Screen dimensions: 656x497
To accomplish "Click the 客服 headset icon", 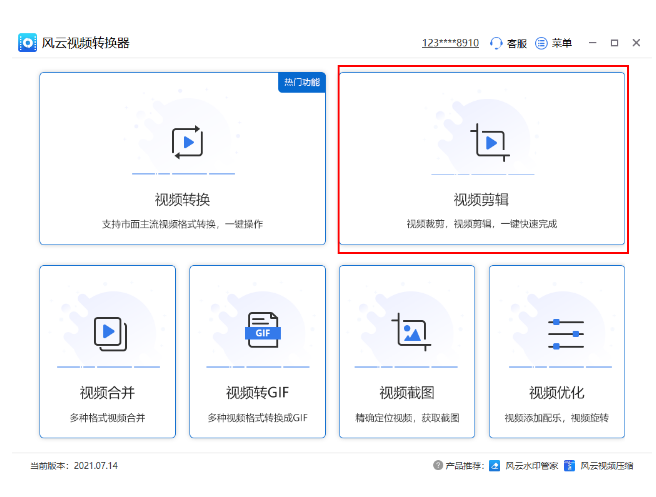I will pyautogui.click(x=496, y=43).
